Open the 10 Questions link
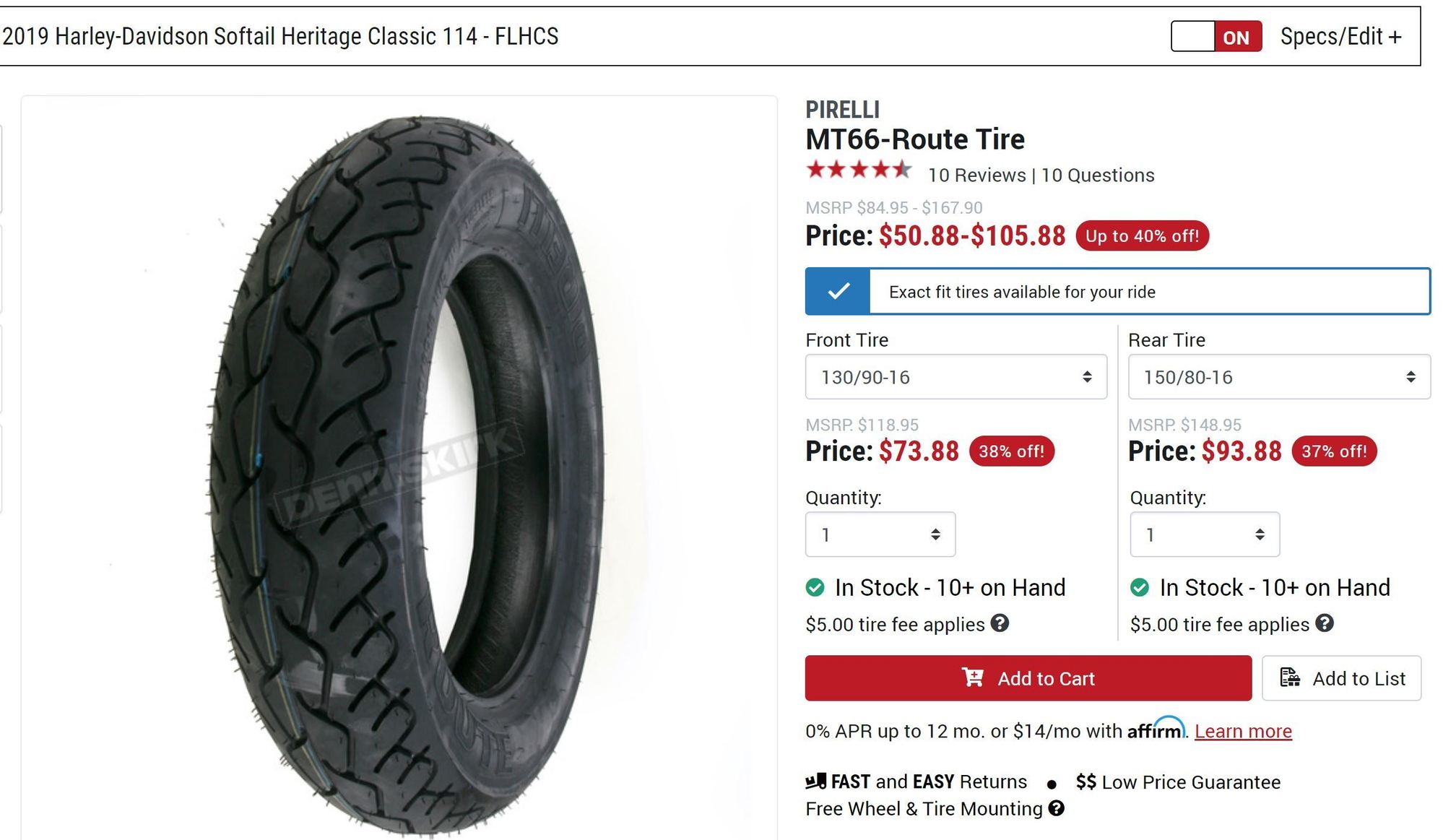 (1098, 176)
